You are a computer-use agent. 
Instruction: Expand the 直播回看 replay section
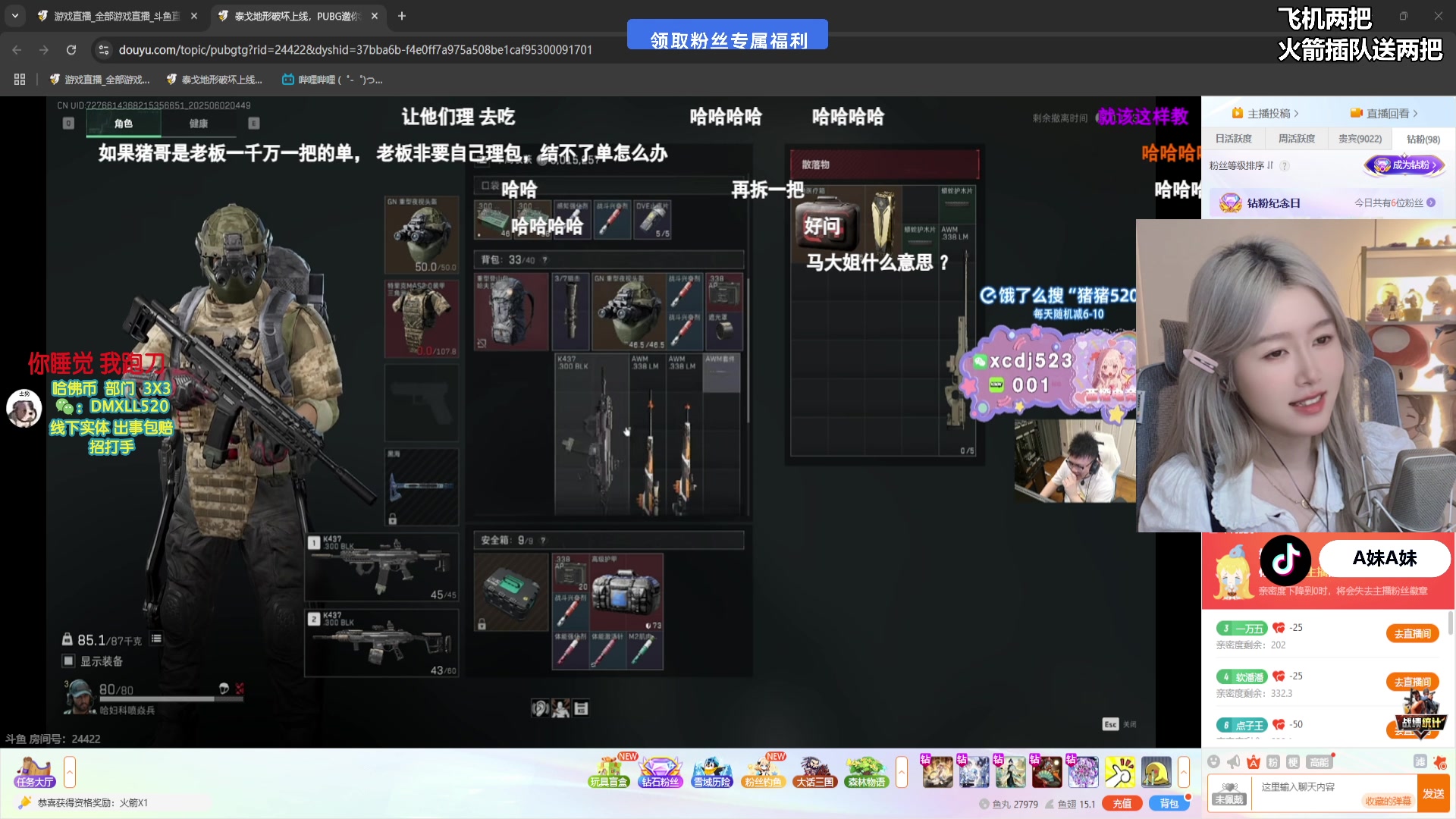click(1384, 114)
